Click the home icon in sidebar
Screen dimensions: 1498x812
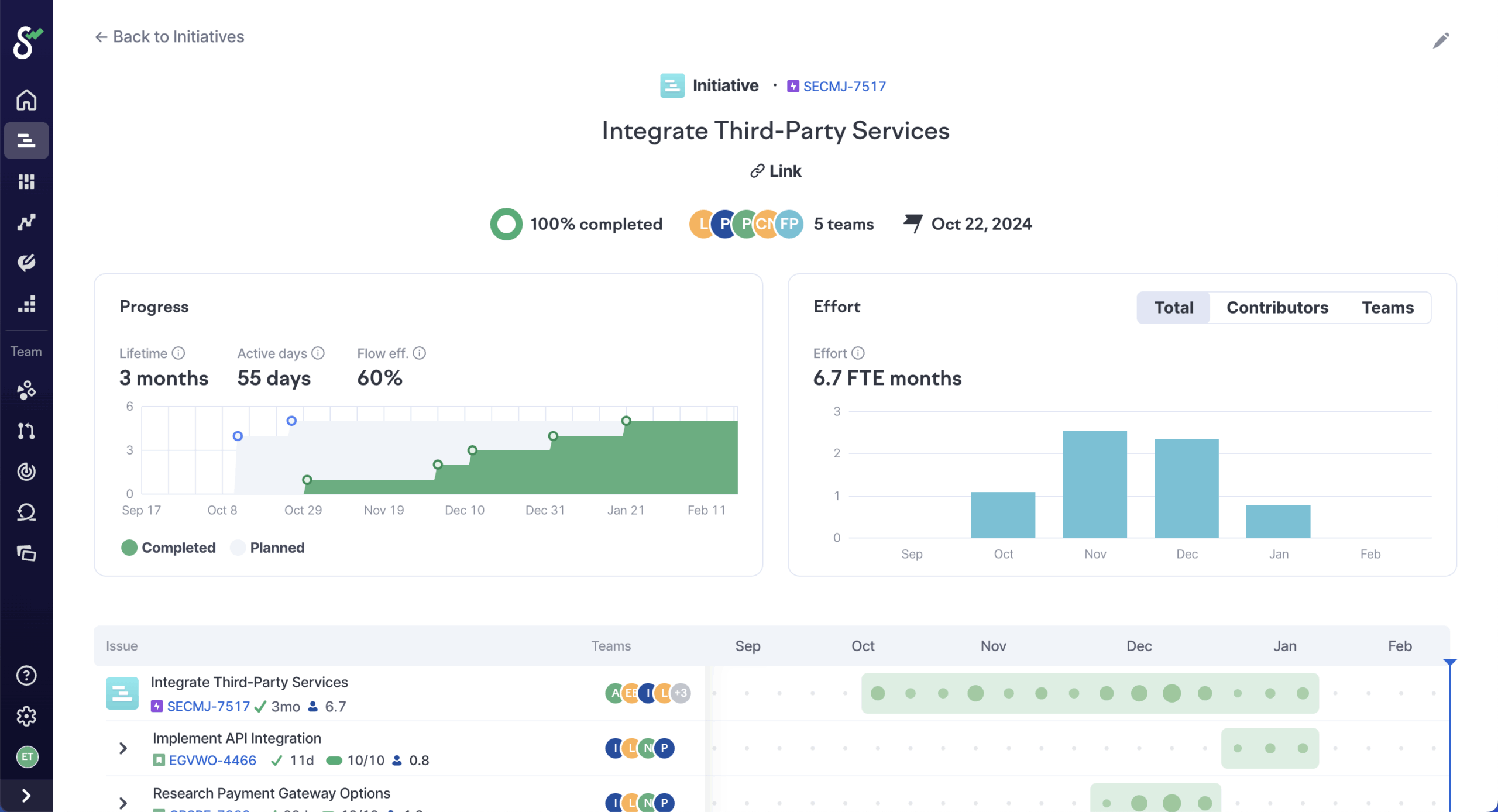point(26,100)
